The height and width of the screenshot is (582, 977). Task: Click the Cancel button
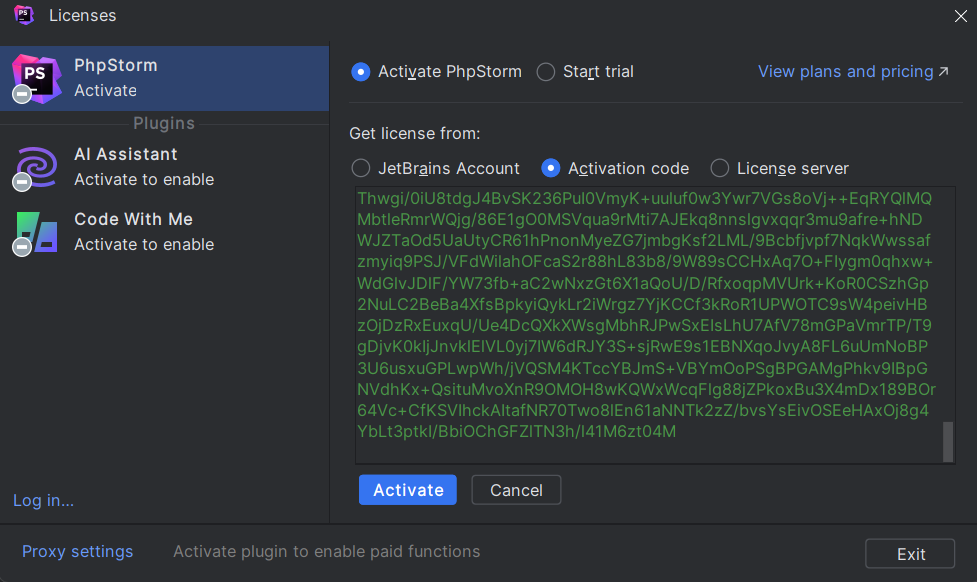coord(516,490)
